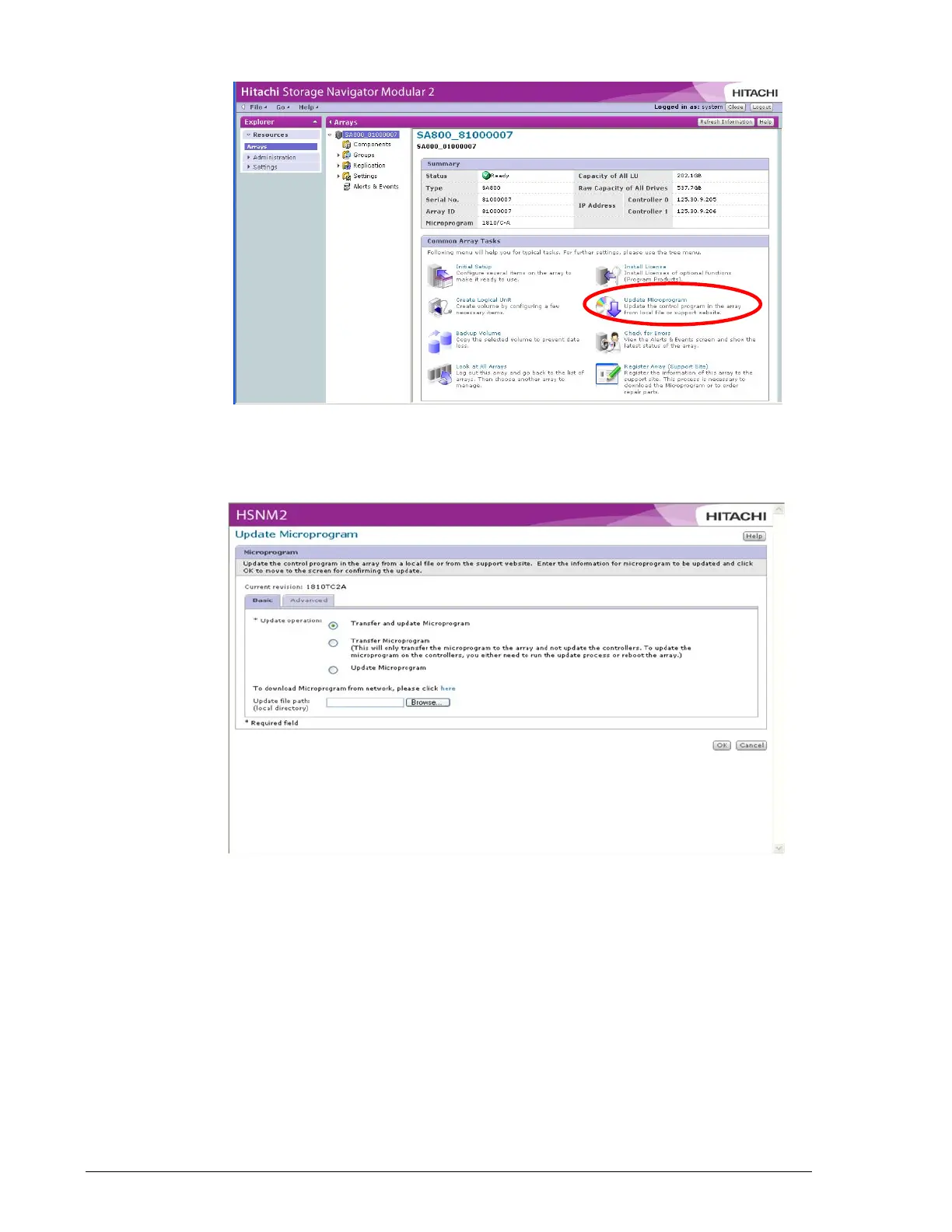Open the Initial Setup link

pos(474,267)
